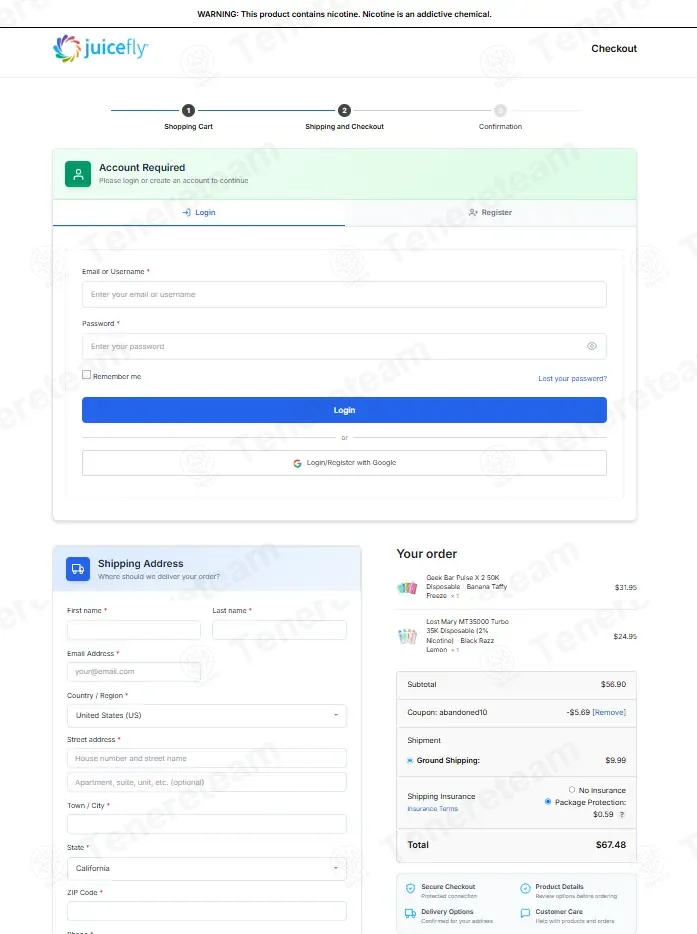697x934 pixels.
Task: Choose the No Insurance radio option
Action: pos(572,790)
